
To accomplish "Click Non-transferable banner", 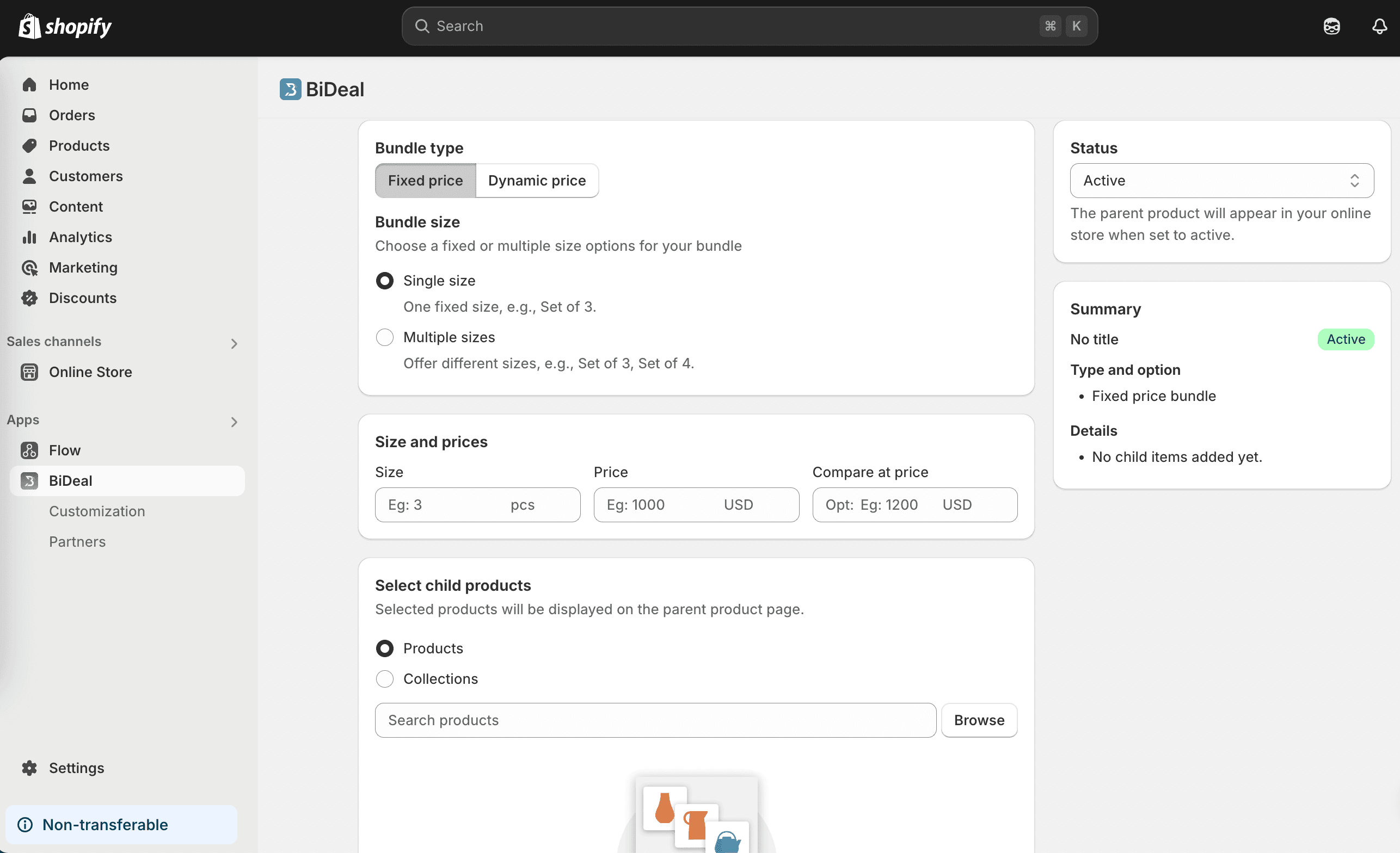I will pos(121,825).
